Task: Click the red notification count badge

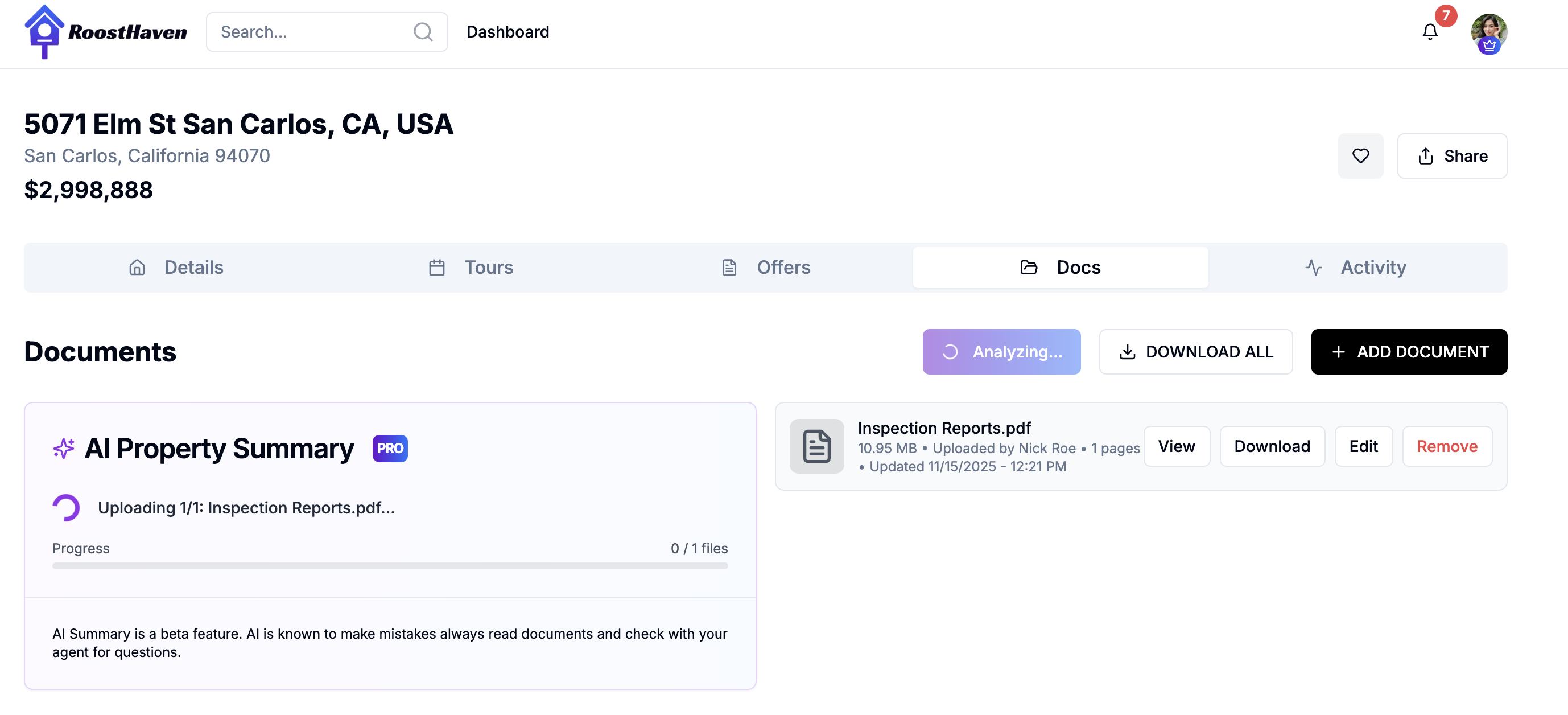Action: coord(1446,16)
